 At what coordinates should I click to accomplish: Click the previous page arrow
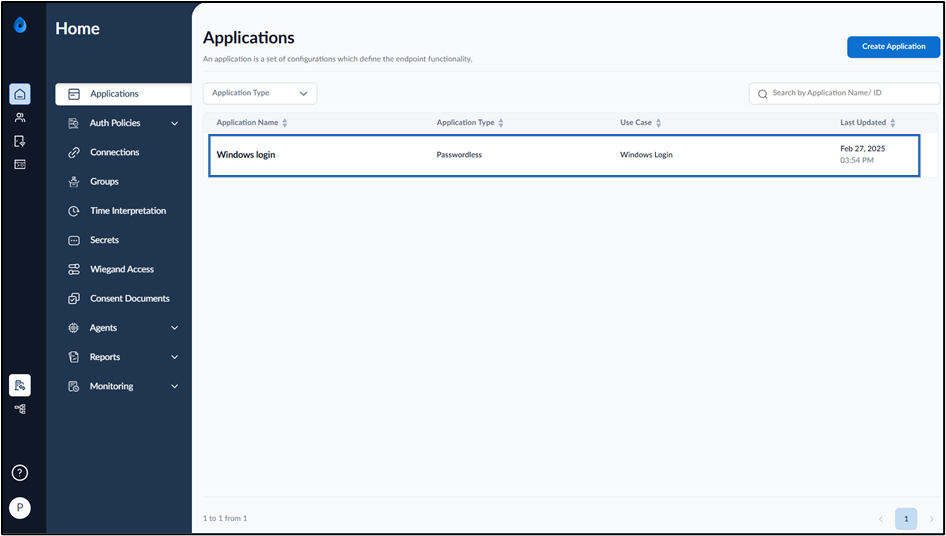click(880, 519)
